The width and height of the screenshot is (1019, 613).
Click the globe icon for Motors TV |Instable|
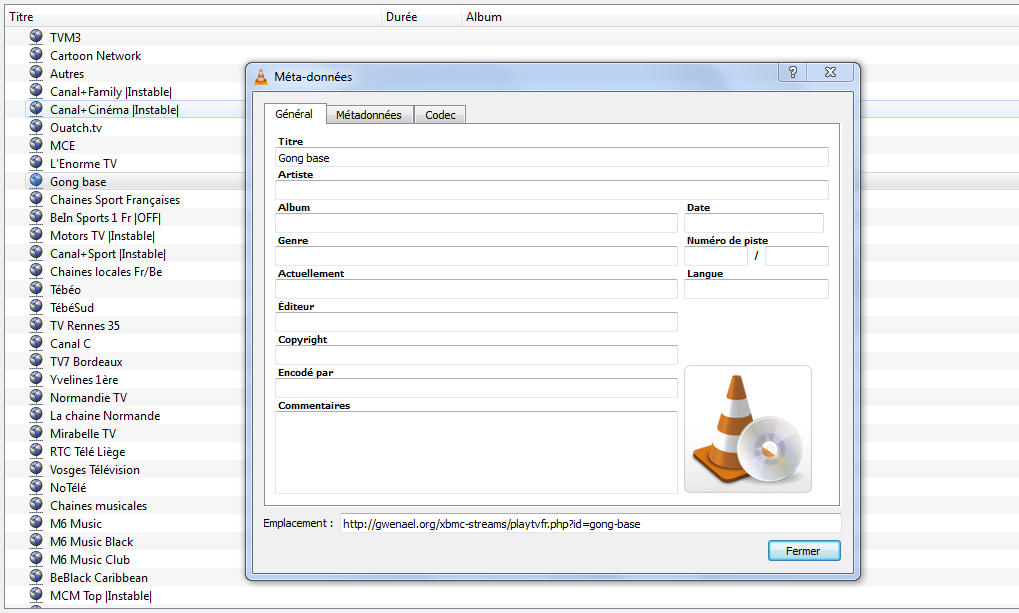(36, 235)
